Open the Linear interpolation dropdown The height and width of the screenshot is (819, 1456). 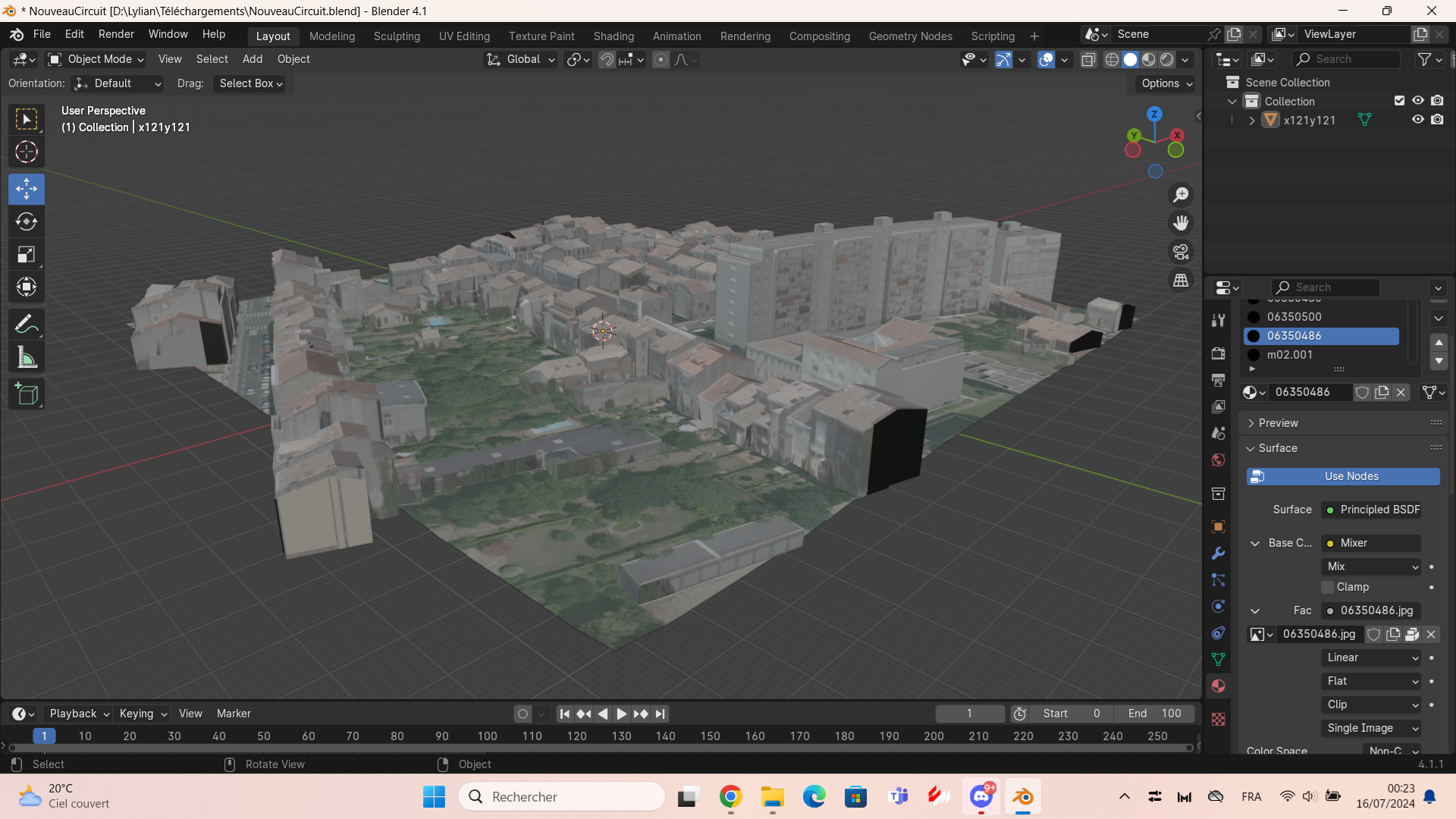1371,657
